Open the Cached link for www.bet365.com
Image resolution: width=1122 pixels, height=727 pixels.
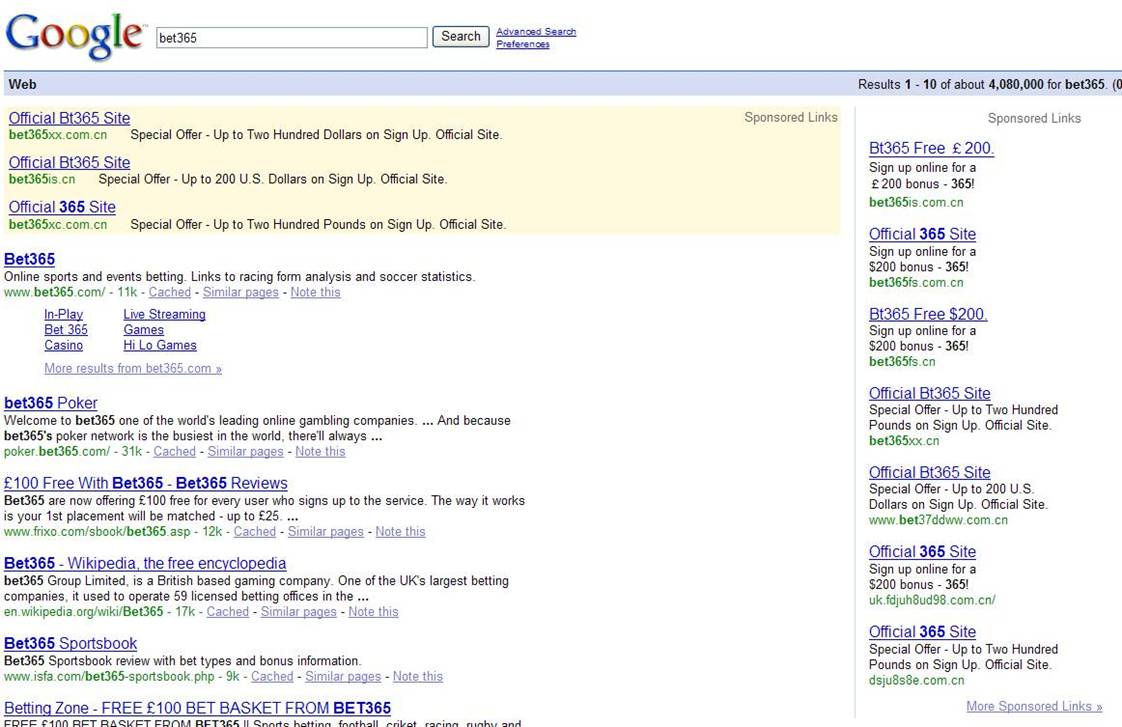[x=170, y=292]
